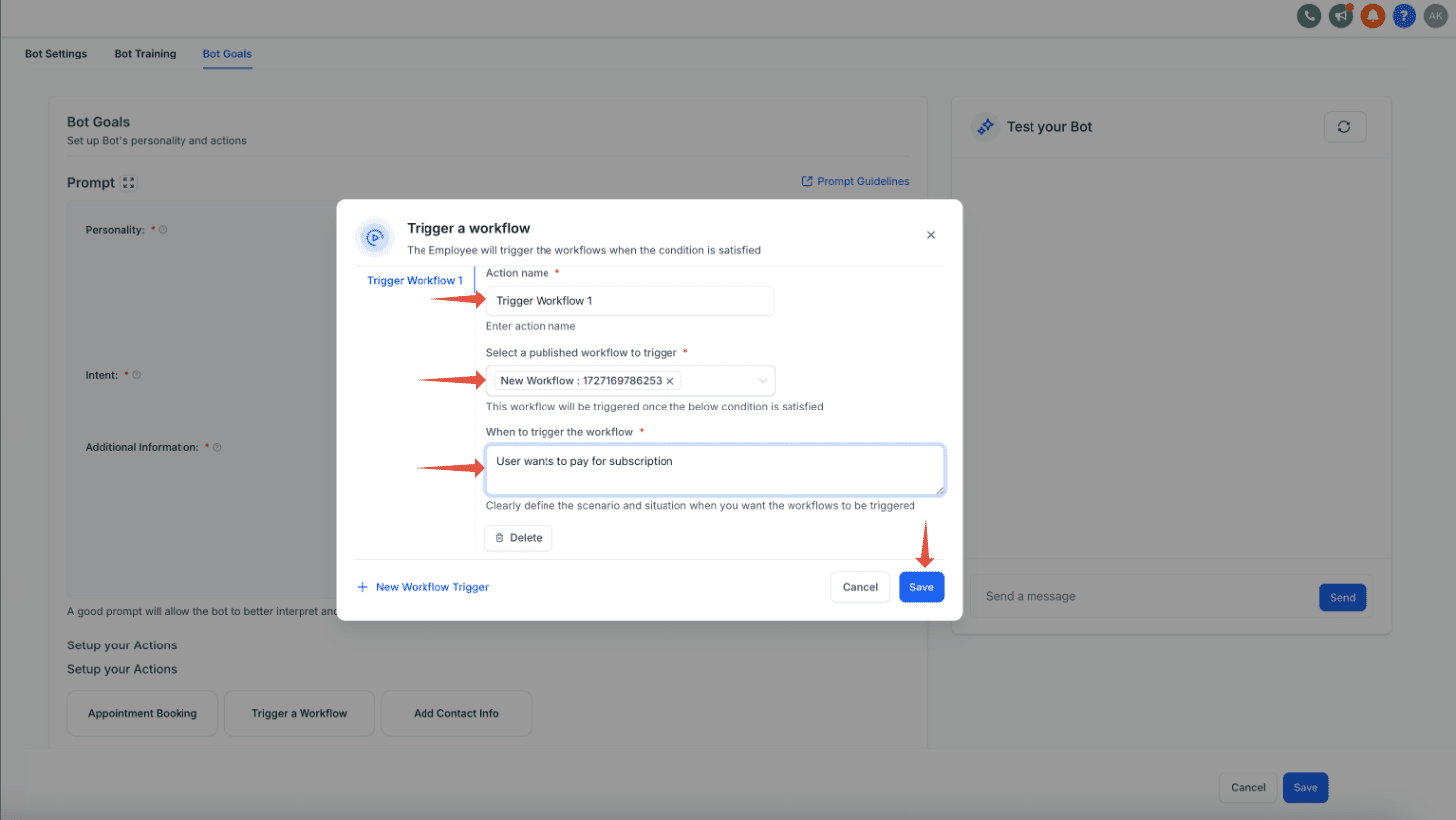Image resolution: width=1456 pixels, height=820 pixels.
Task: Click the blue help question mark icon
Action: pos(1404,16)
